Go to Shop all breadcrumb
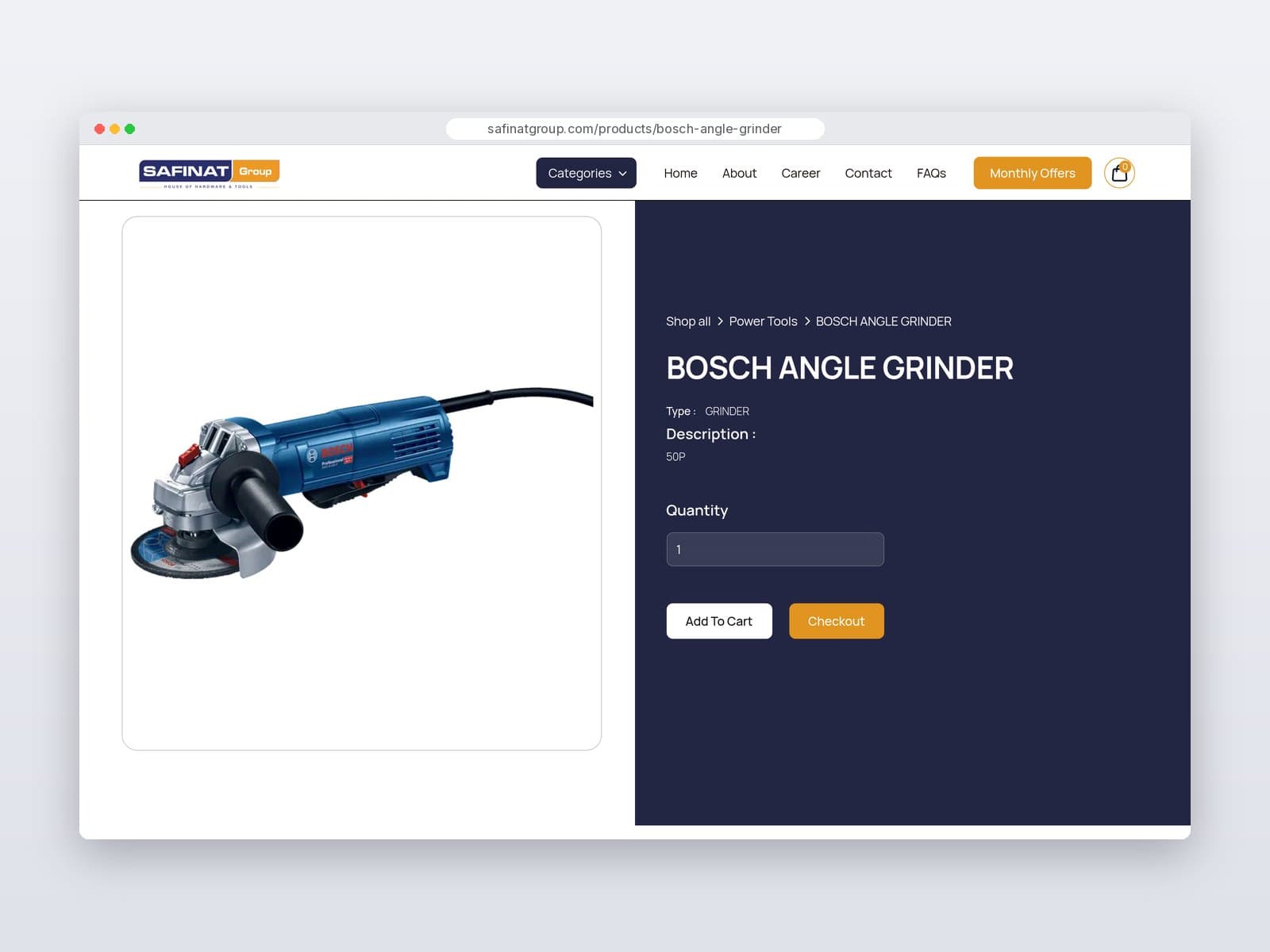 click(688, 321)
